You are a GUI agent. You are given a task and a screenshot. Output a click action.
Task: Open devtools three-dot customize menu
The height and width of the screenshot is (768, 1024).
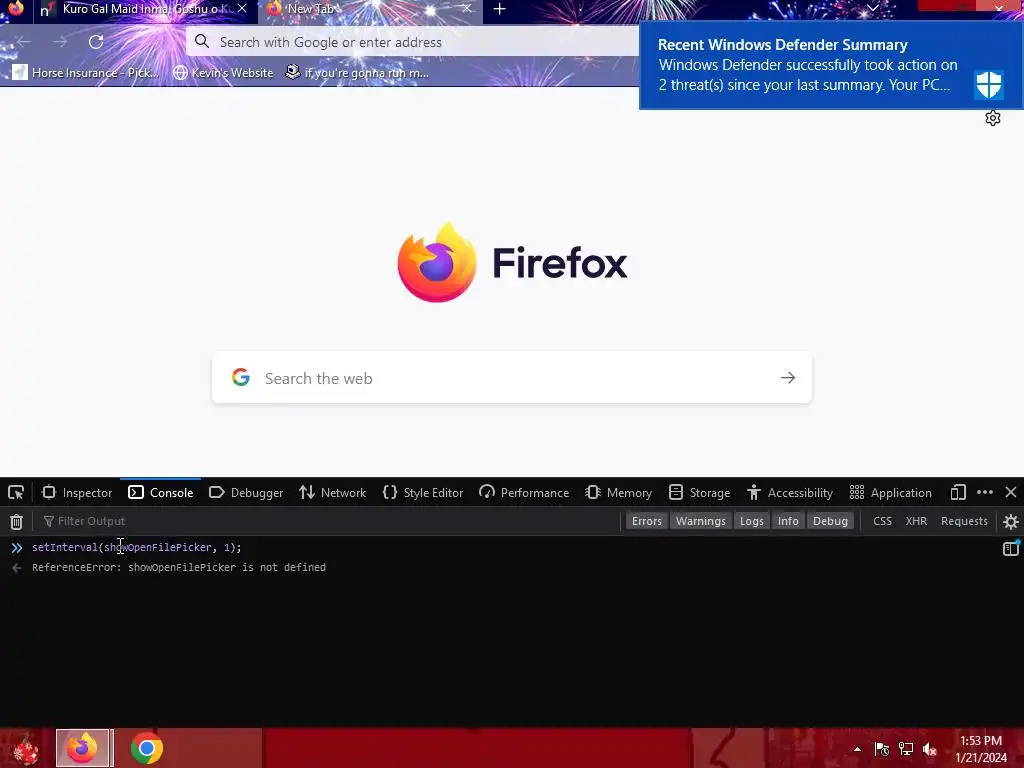click(x=985, y=492)
